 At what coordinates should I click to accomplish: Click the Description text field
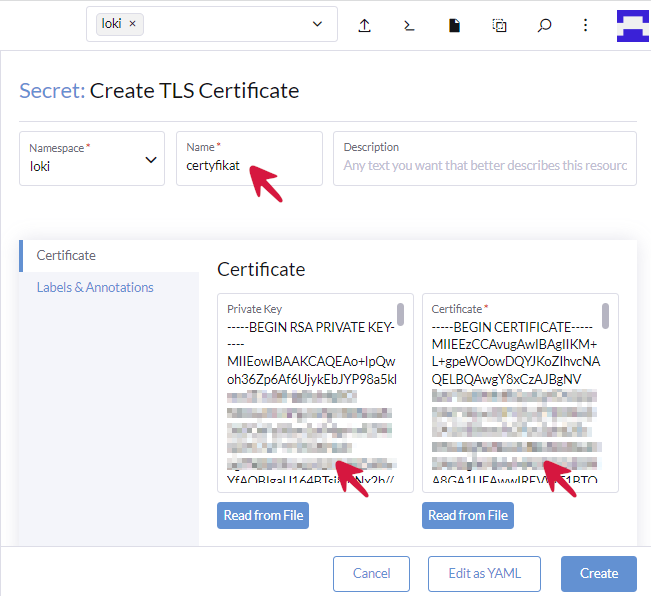[x=484, y=165]
